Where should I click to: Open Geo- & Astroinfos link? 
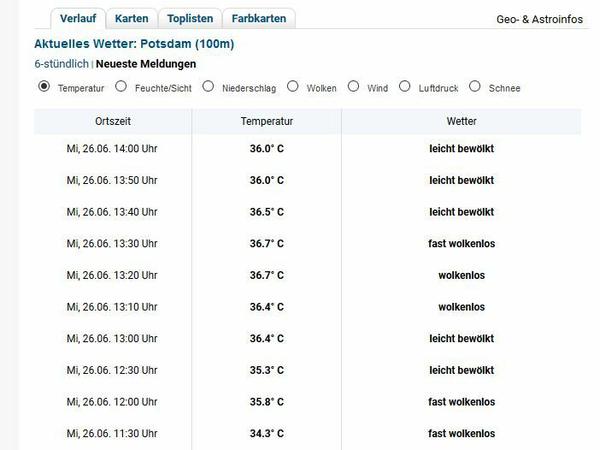coord(540,19)
